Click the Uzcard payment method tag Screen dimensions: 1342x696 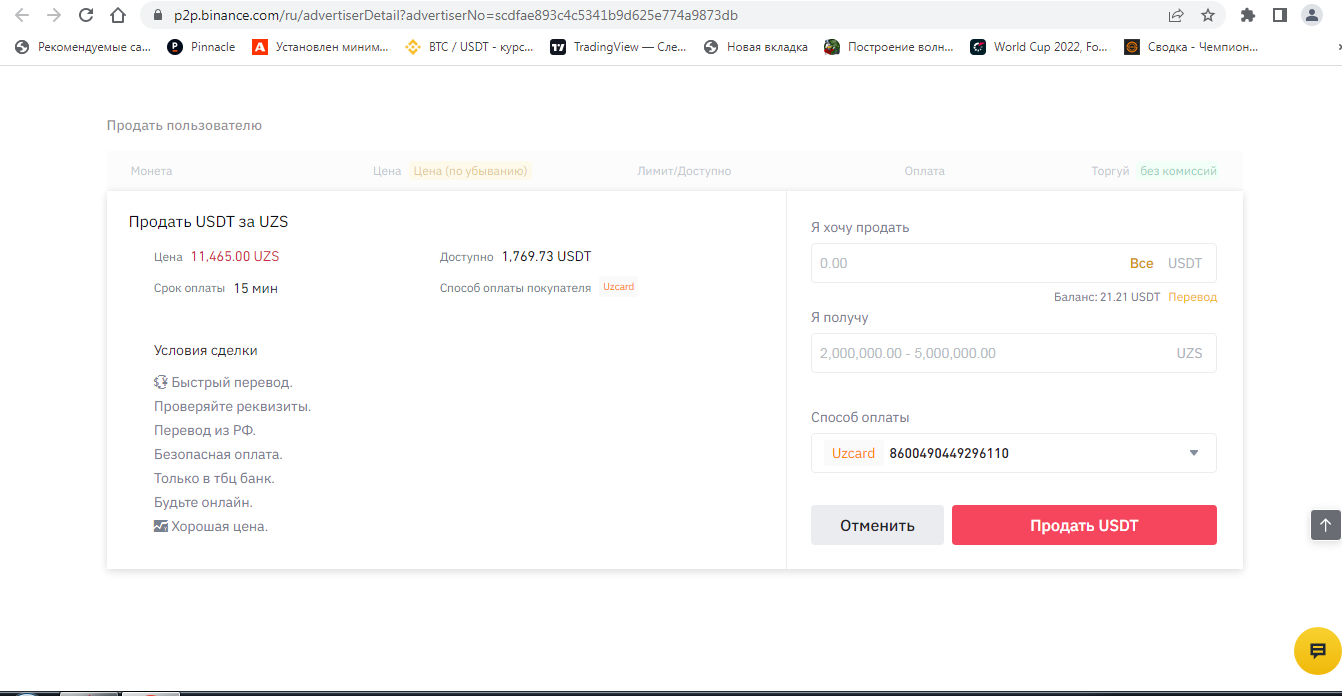(618, 287)
